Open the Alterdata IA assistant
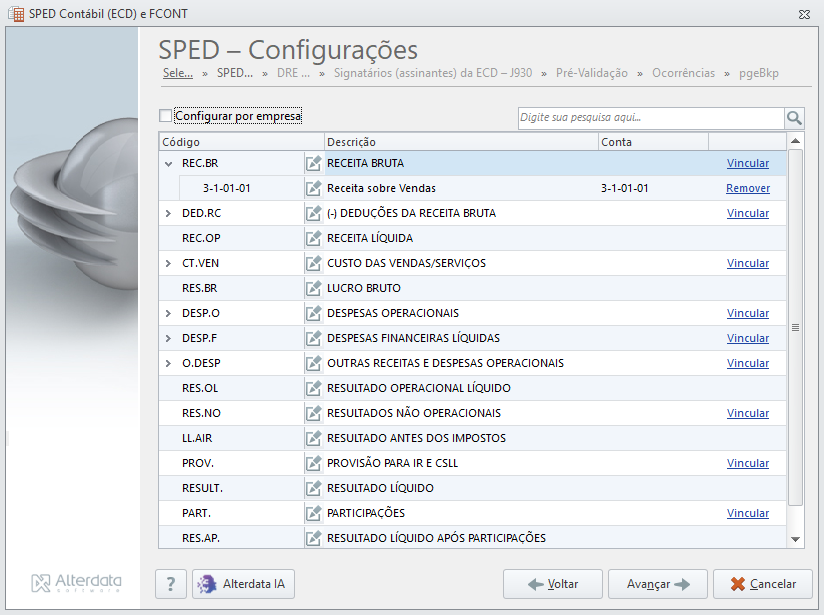824x616 pixels. click(243, 584)
